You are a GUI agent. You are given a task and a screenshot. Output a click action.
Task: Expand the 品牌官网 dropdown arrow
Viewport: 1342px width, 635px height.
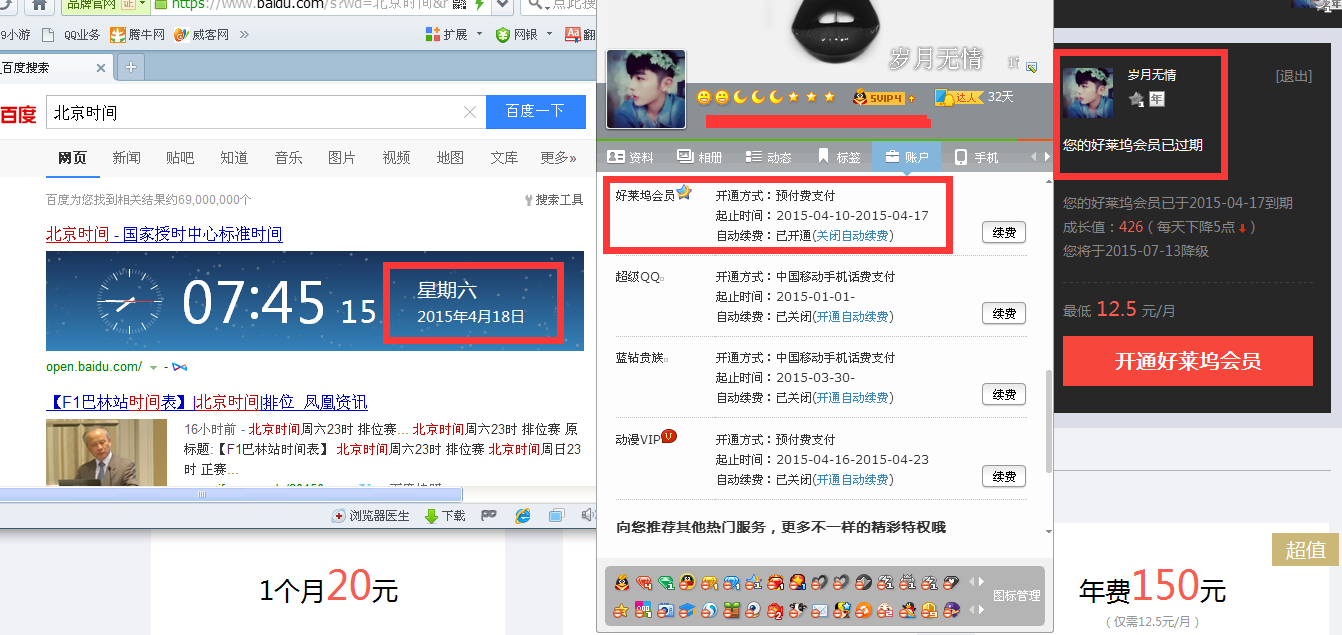[x=144, y=4]
